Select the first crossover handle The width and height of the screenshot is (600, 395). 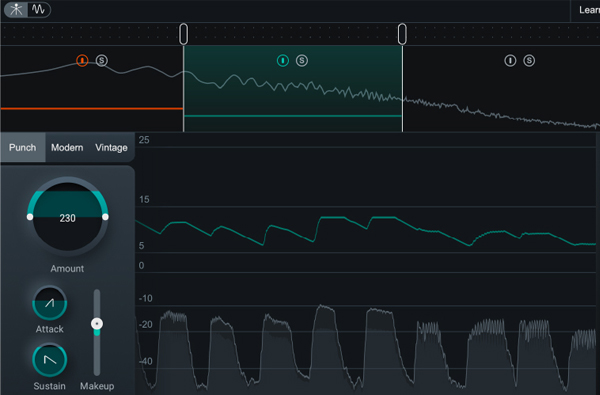[x=184, y=34]
